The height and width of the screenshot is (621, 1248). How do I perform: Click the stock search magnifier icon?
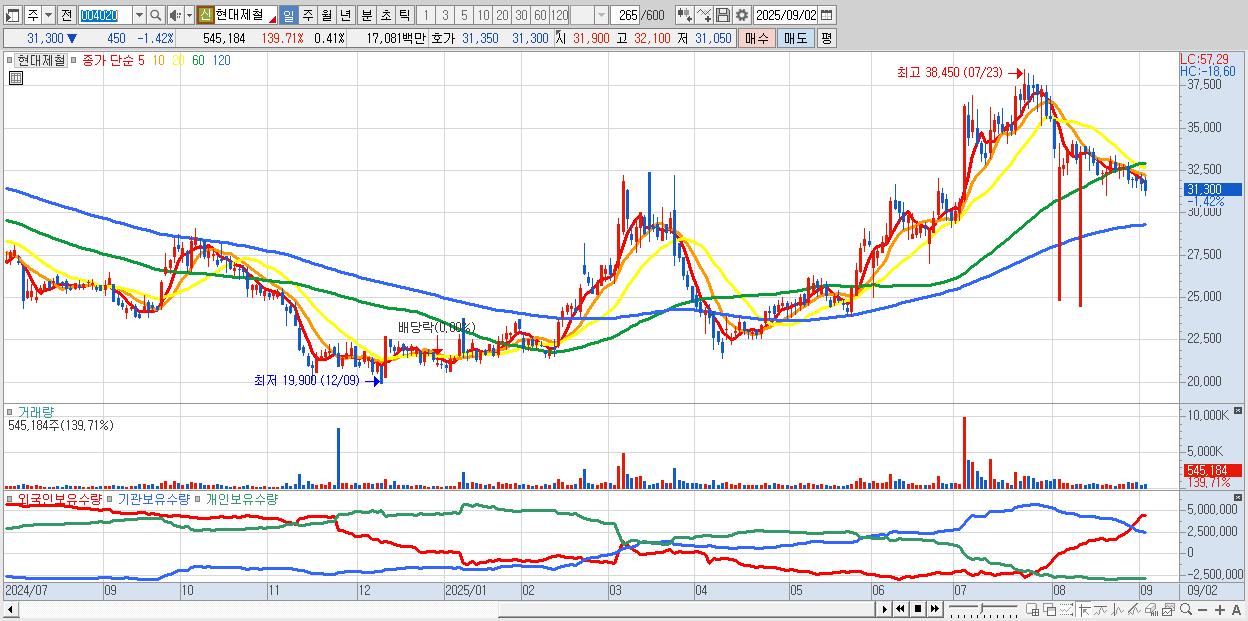coord(156,15)
